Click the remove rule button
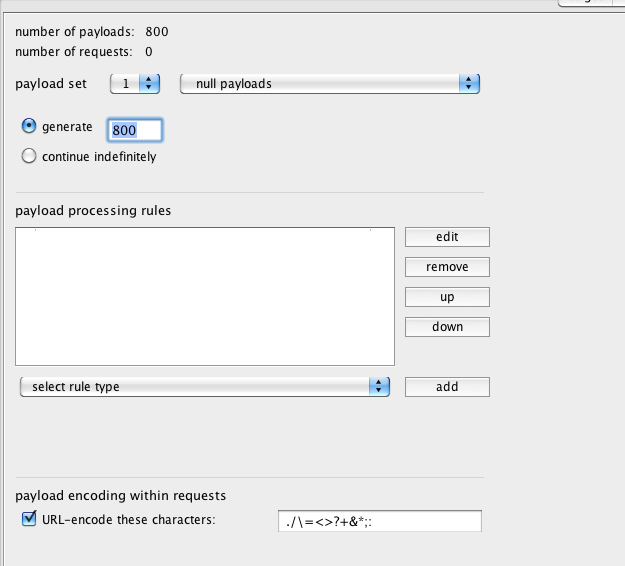The image size is (625, 566). [447, 267]
